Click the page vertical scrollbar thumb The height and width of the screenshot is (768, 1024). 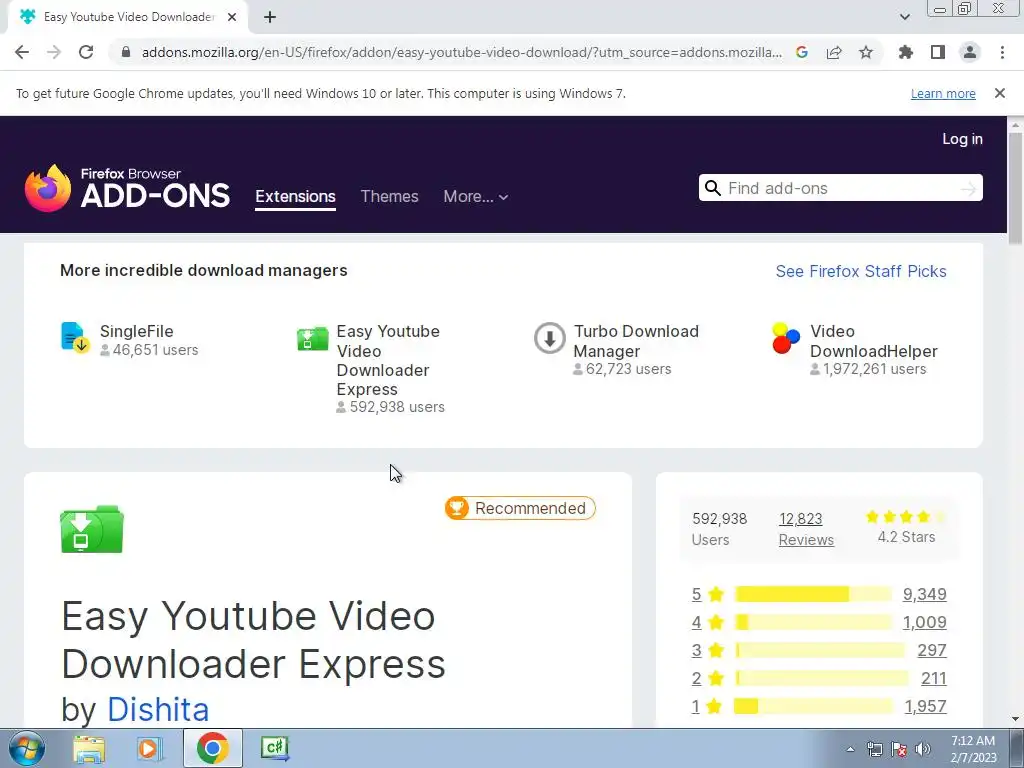coord(1015,188)
